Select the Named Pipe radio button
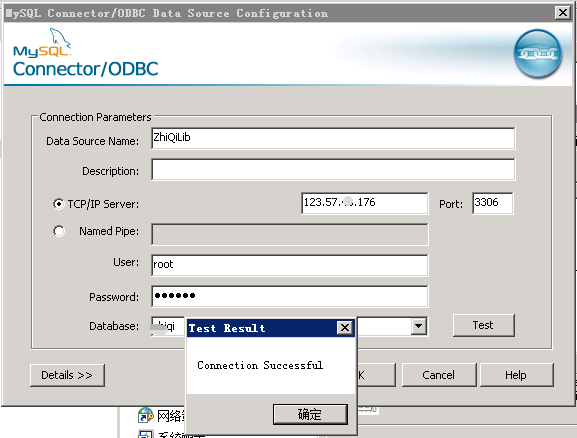Screen dimensions: 577x438 (x=59, y=231)
